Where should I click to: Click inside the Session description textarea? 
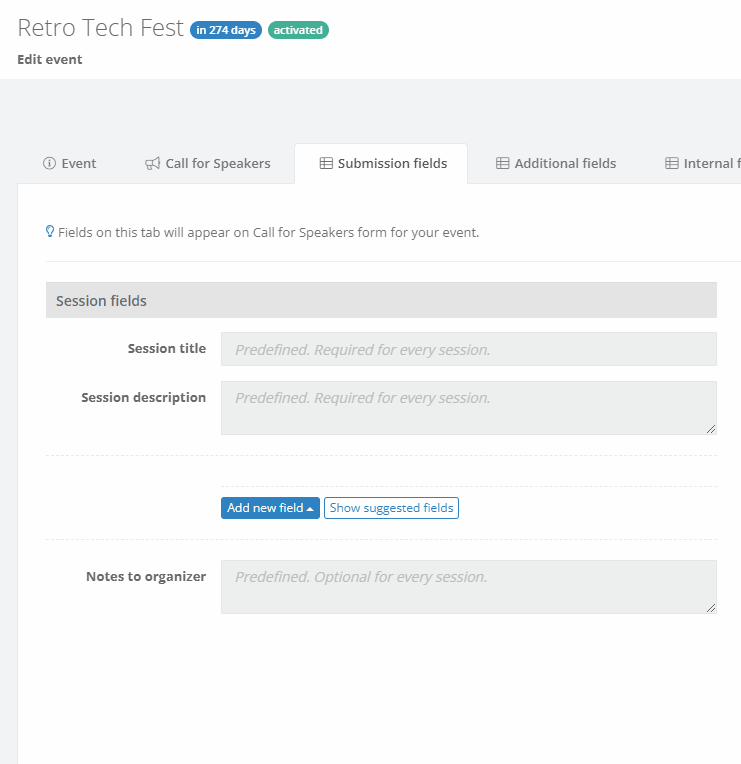coord(468,408)
